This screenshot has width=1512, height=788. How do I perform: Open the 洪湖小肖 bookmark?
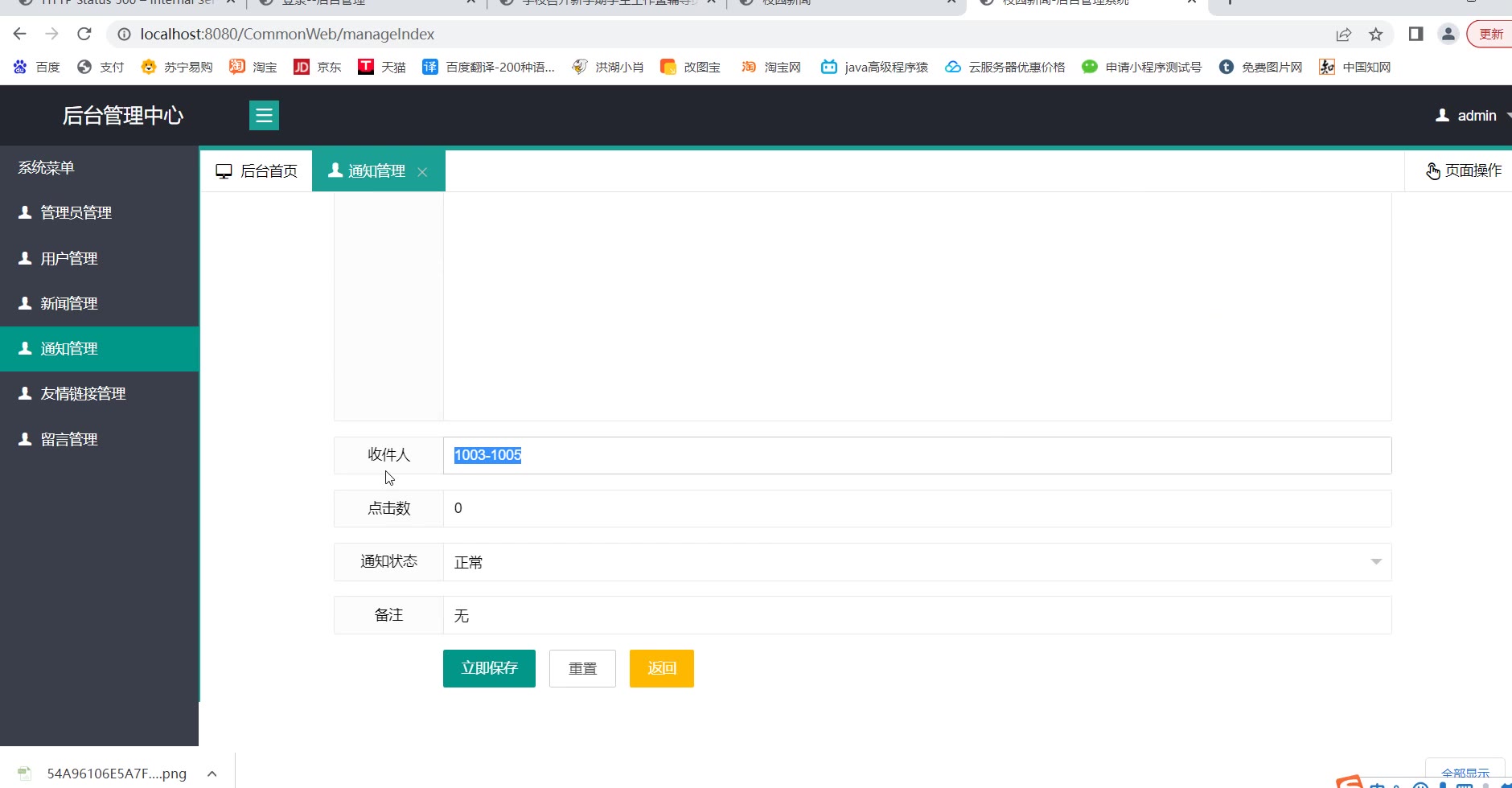(x=608, y=67)
